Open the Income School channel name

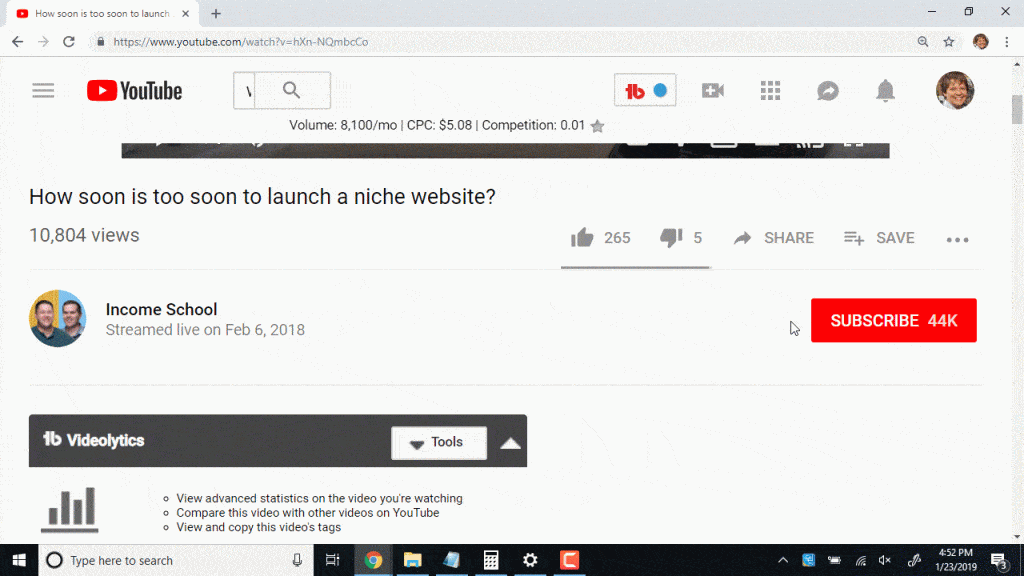(x=161, y=309)
